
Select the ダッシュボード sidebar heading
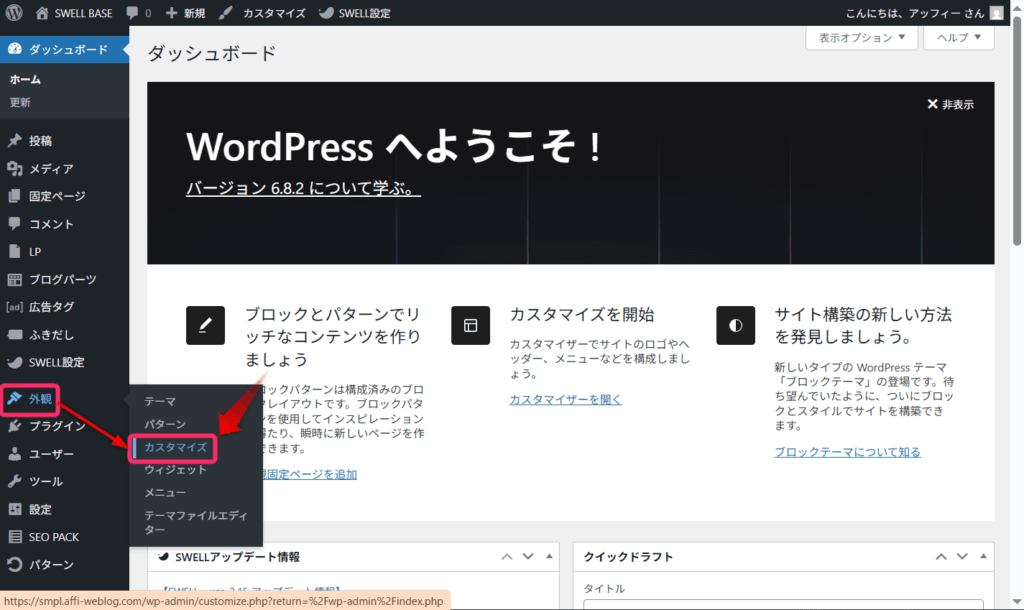(64, 49)
